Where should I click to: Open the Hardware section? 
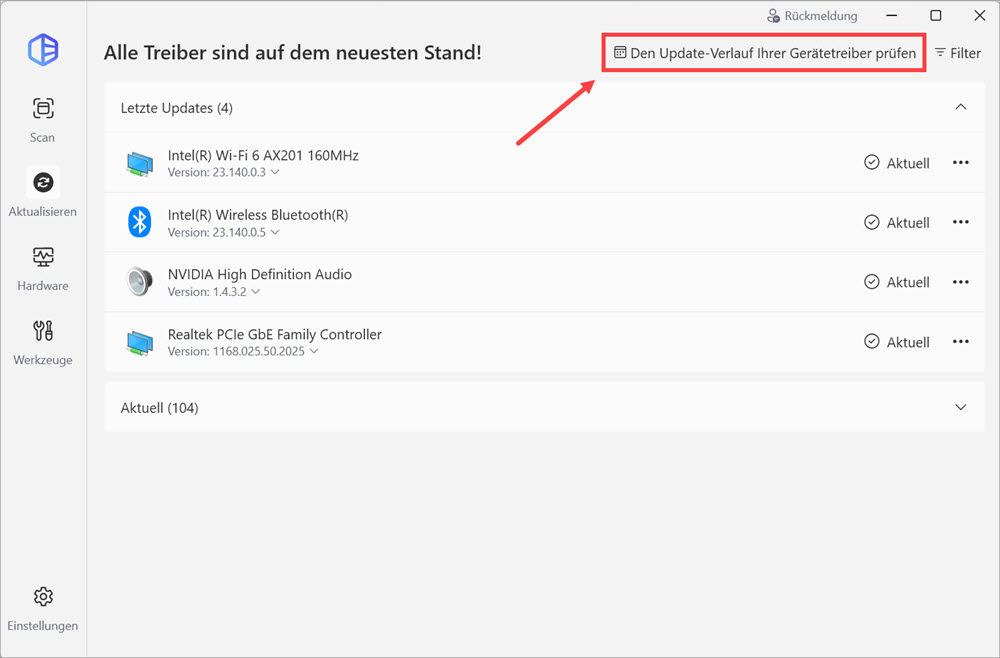43,268
